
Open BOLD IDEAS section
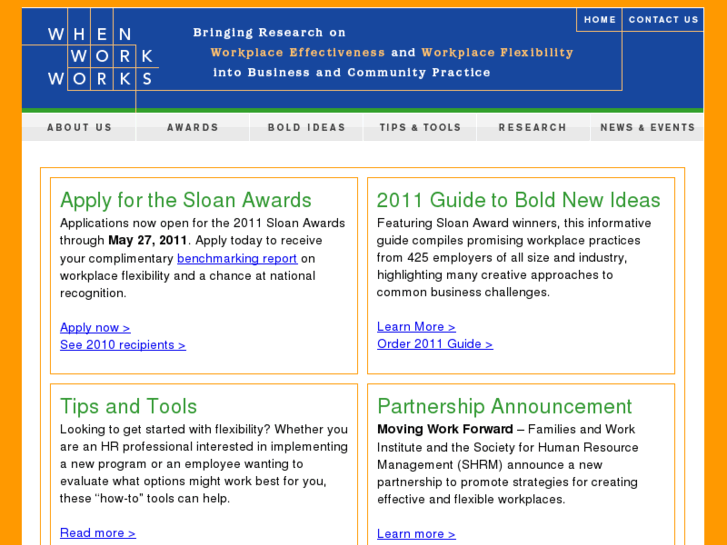point(306,127)
